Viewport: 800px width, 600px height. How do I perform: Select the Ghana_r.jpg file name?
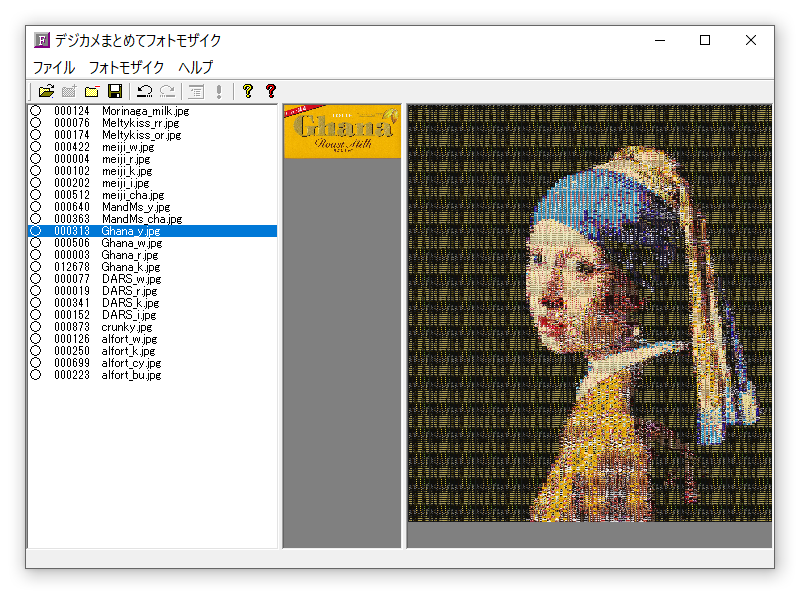(130, 255)
